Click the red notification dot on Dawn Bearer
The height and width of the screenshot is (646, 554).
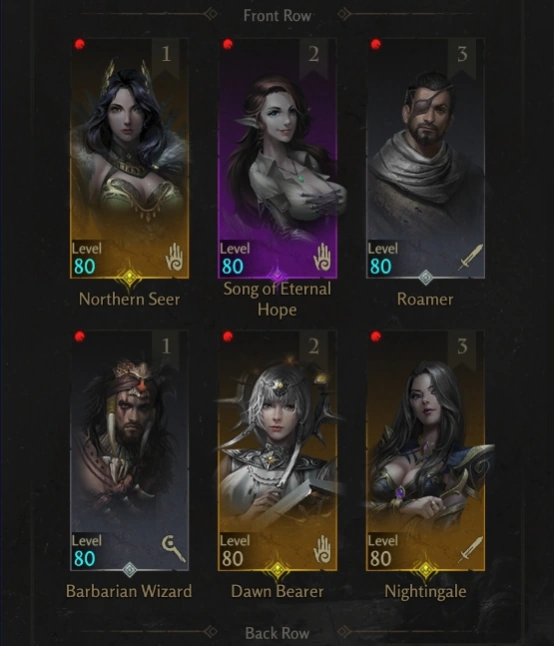coord(228,337)
